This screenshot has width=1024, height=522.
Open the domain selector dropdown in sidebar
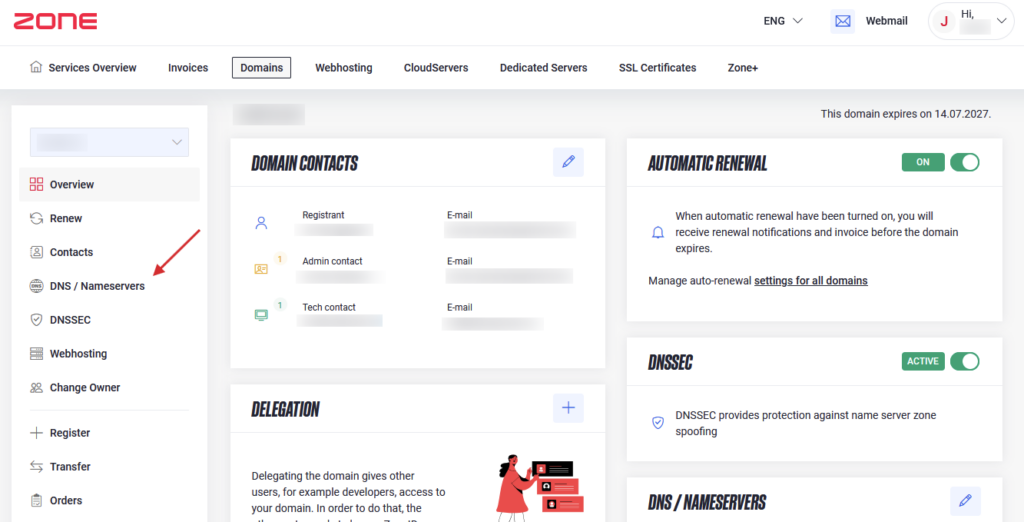[109, 142]
